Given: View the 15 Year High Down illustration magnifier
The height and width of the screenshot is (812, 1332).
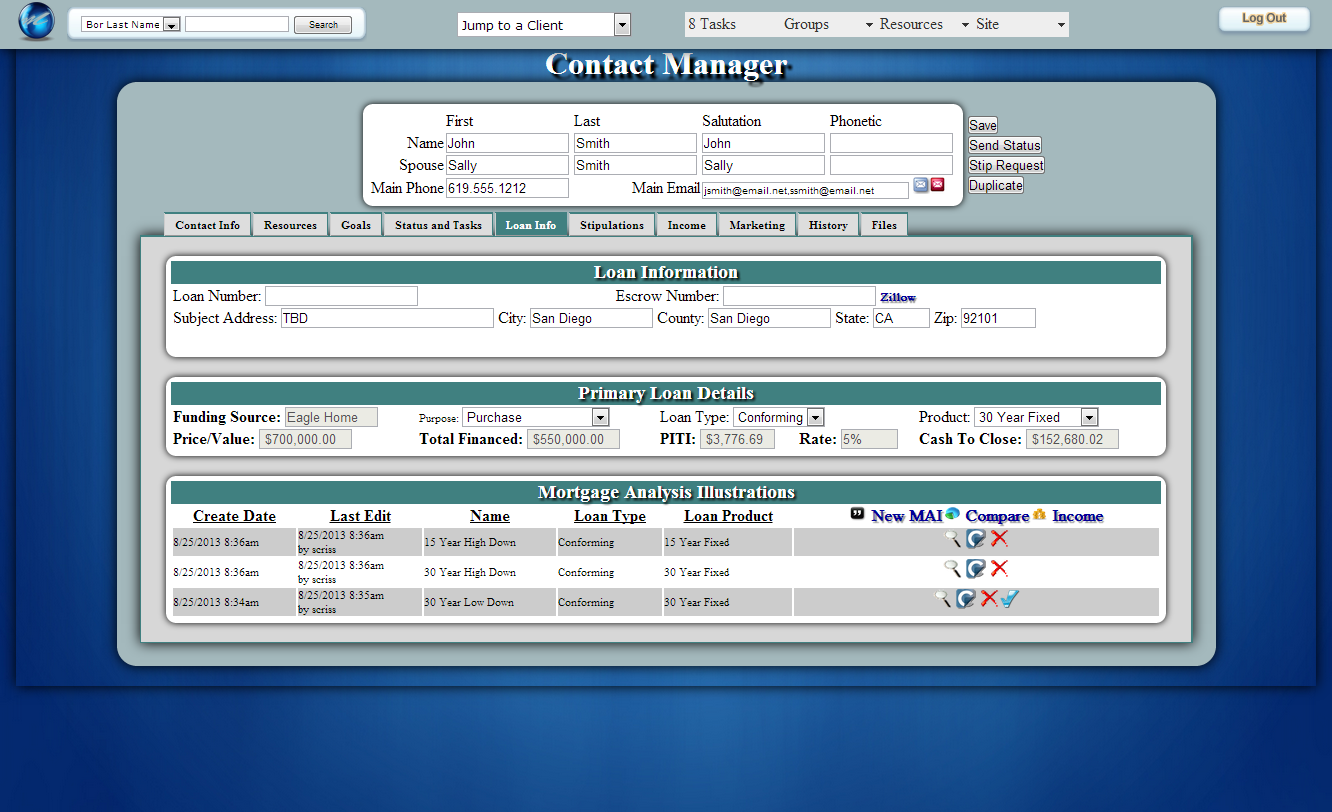Looking at the screenshot, I should (x=953, y=539).
